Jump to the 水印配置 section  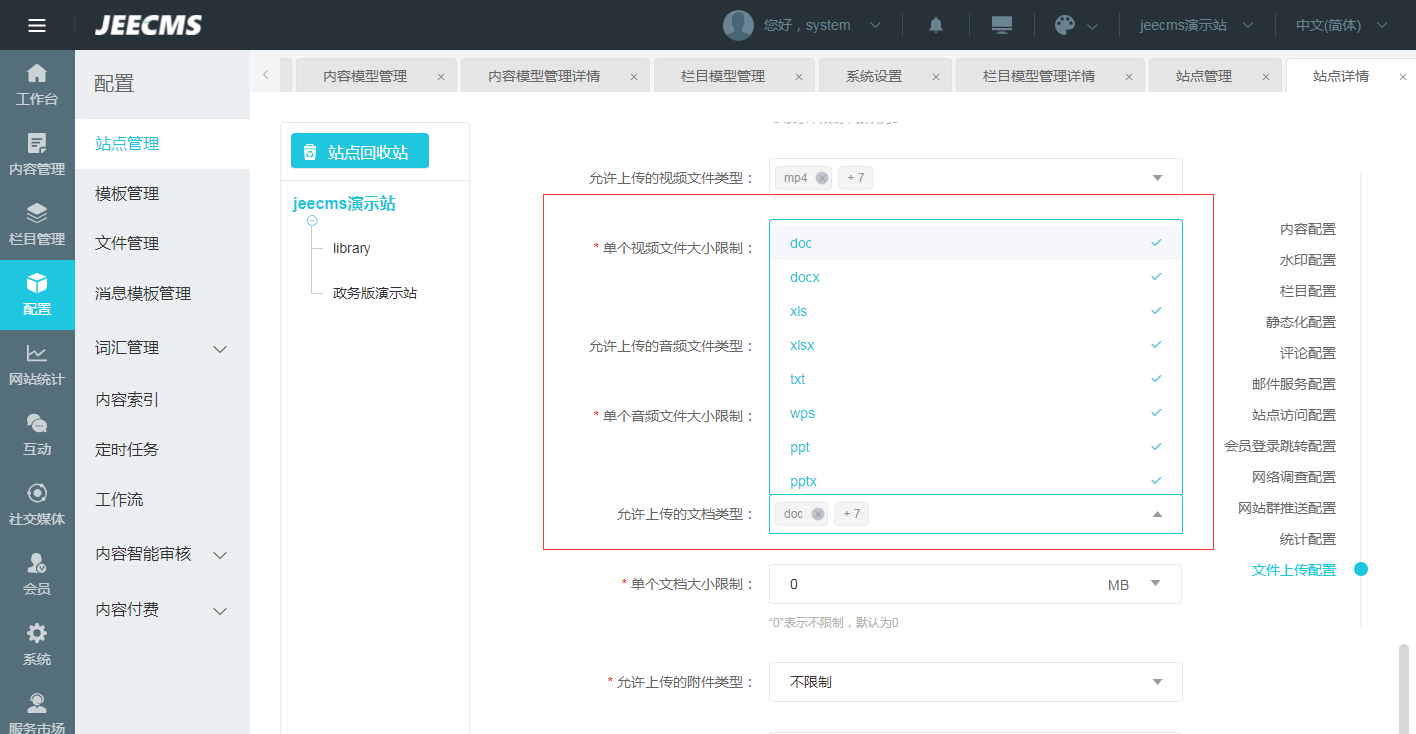(1307, 260)
